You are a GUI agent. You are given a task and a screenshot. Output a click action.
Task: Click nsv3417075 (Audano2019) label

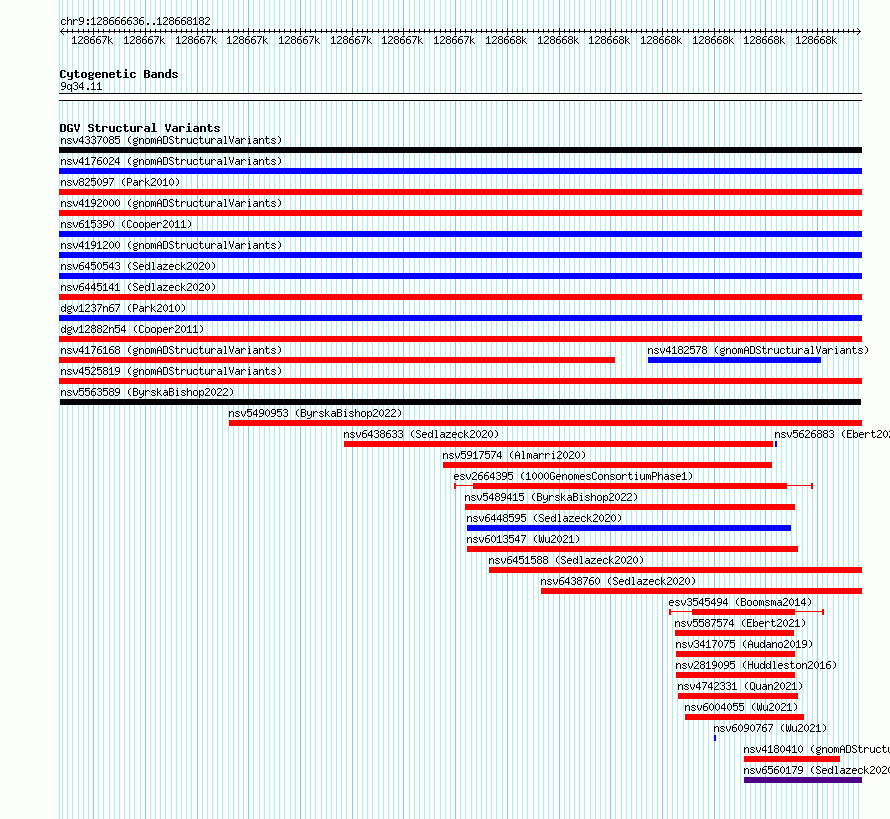744,644
